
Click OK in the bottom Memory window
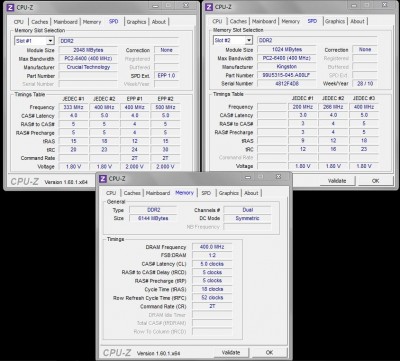pos(269,352)
